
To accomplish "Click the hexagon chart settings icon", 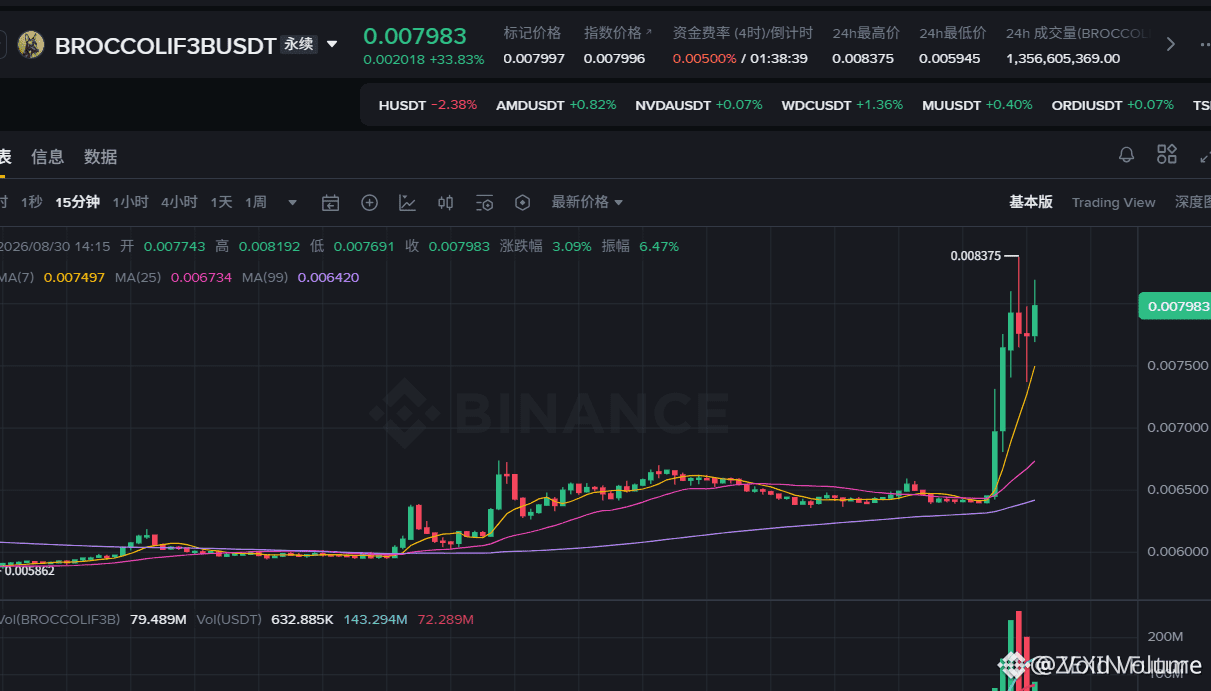I will [x=522, y=203].
